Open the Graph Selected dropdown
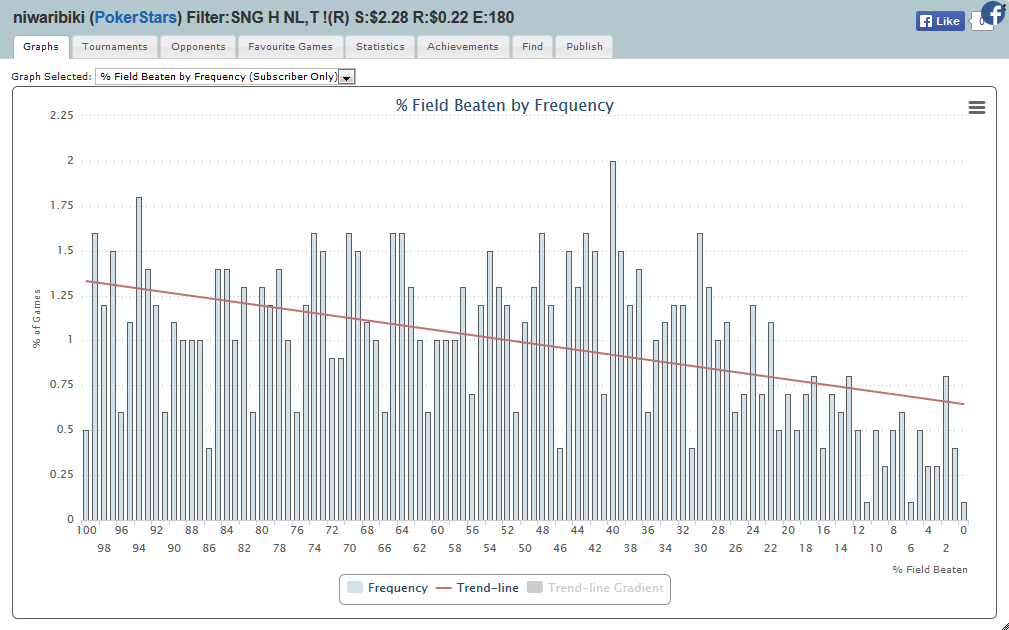This screenshot has width=1009, height=630. coord(219,77)
